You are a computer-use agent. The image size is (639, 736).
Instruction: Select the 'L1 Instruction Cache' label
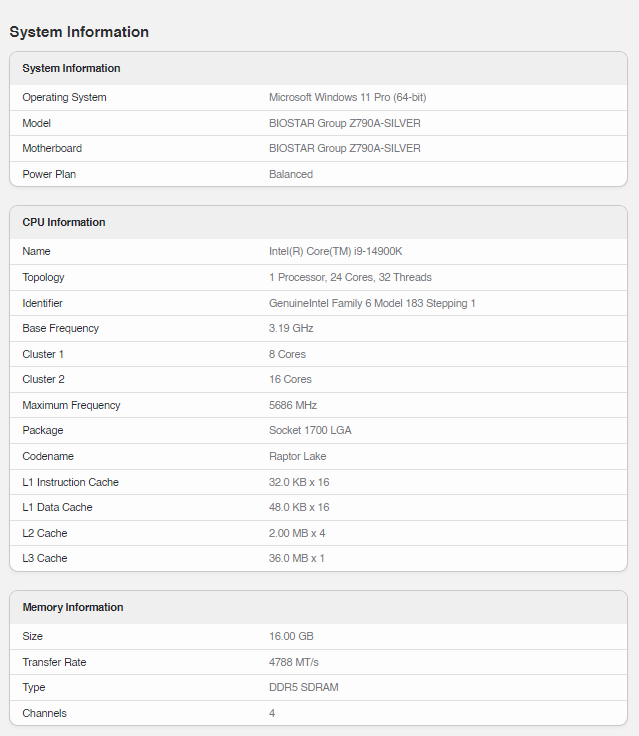pos(70,483)
